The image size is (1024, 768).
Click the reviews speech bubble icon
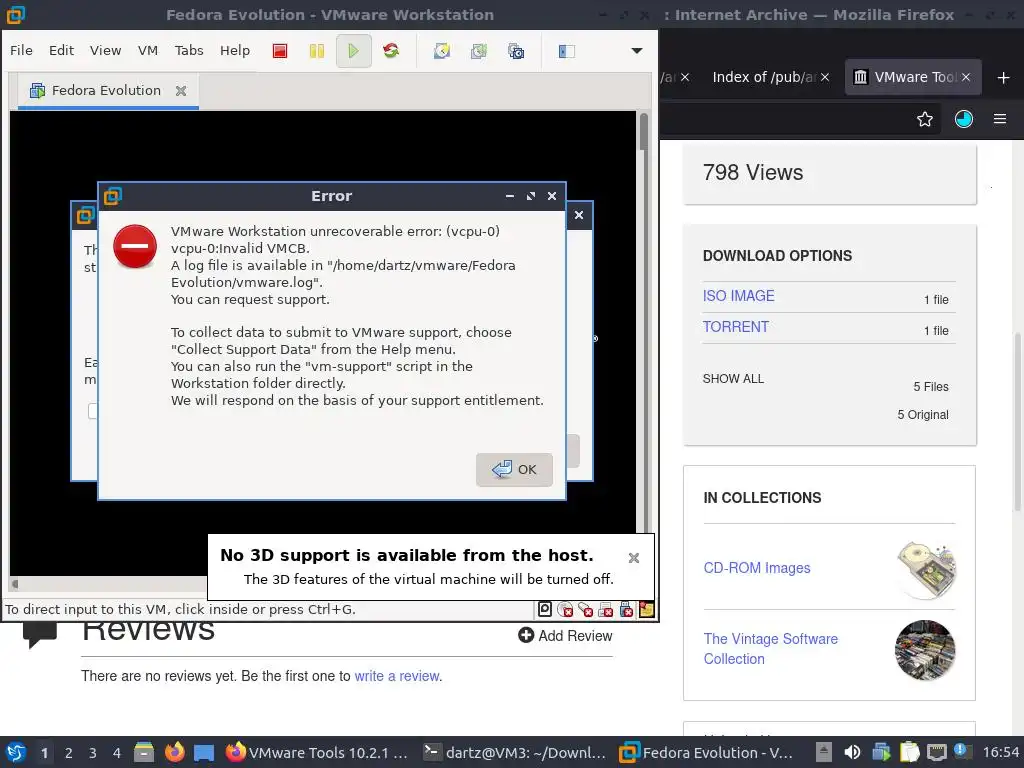(x=40, y=635)
